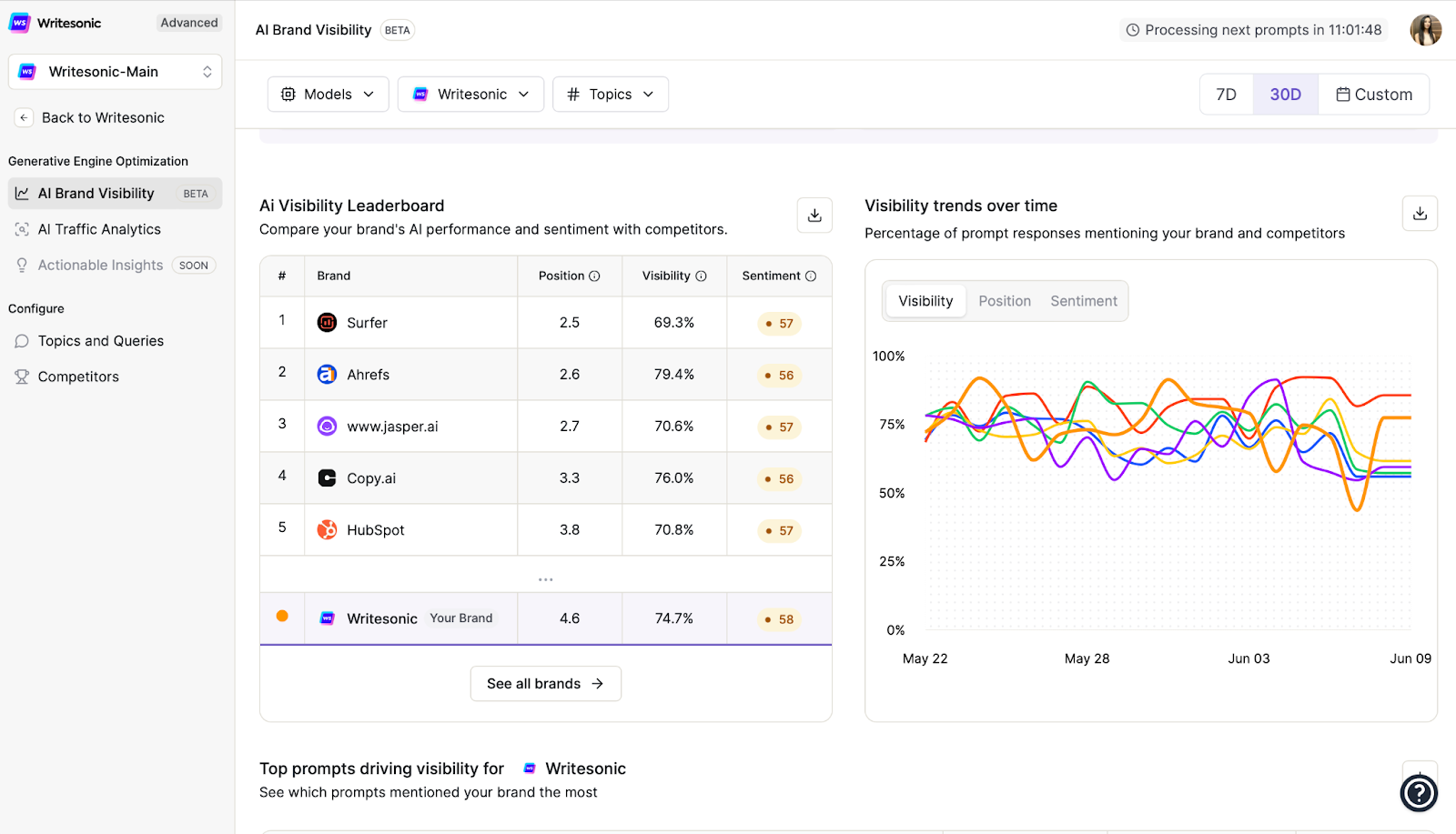This screenshot has width=1456, height=834.
Task: Click the Advanced plan badge
Action: [189, 23]
